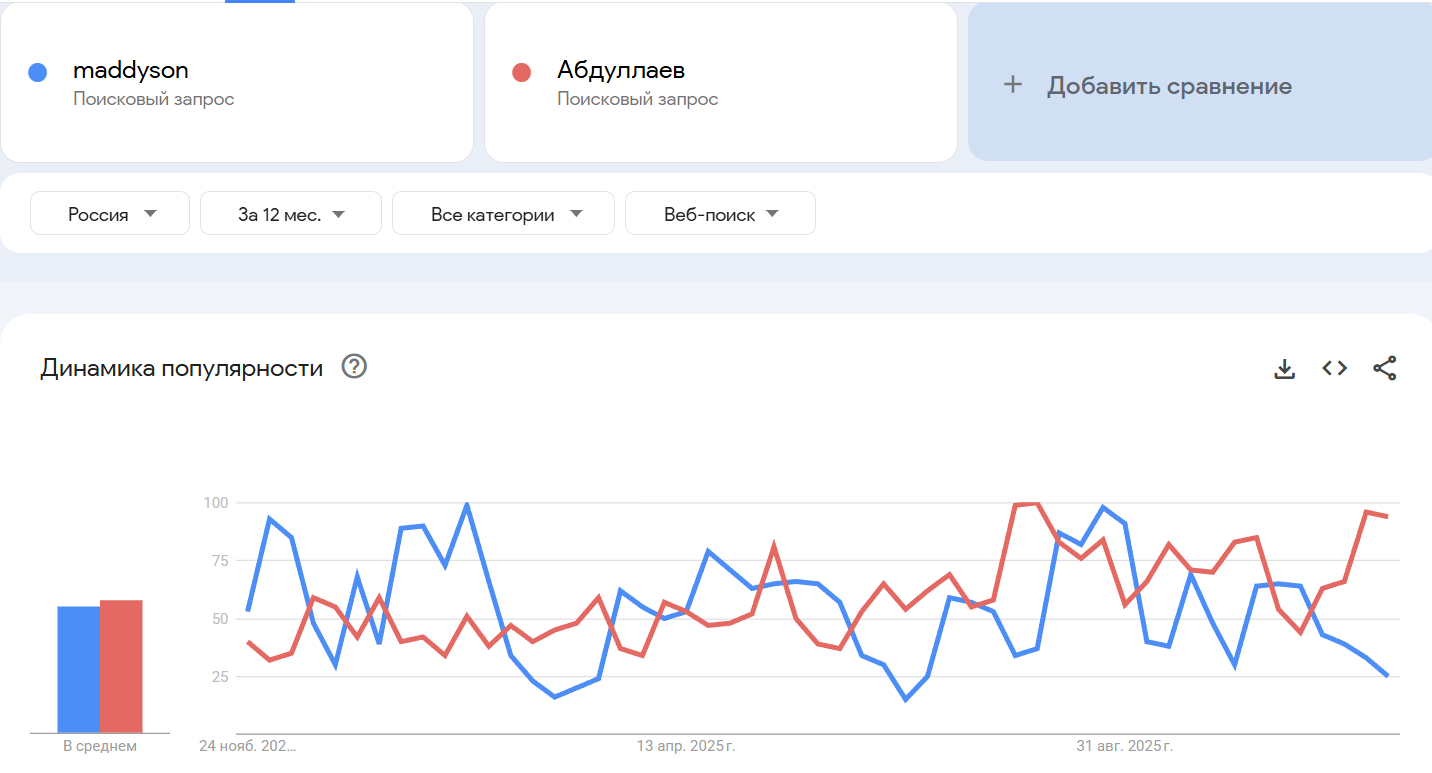Click the red dot next to Абдуллаев
This screenshot has height=773, width=1432.
pos(521,72)
